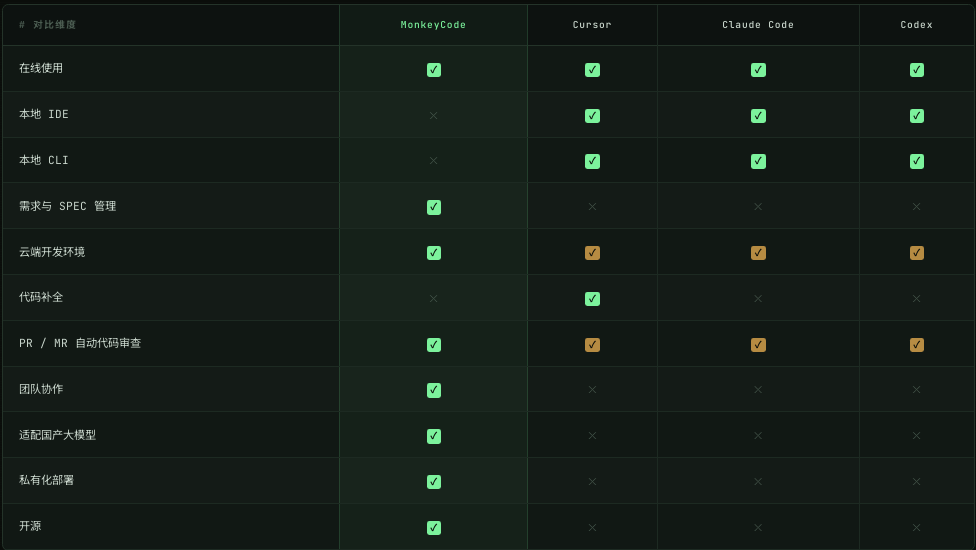The width and height of the screenshot is (976, 550).
Task: Click Codex amber check for PR / MR 自动代码审查
Action: point(917,345)
